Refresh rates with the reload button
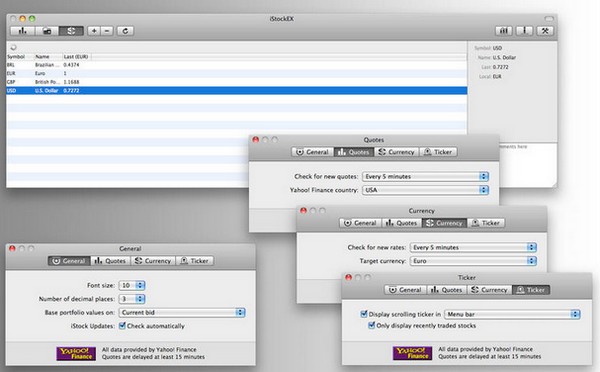 125,31
